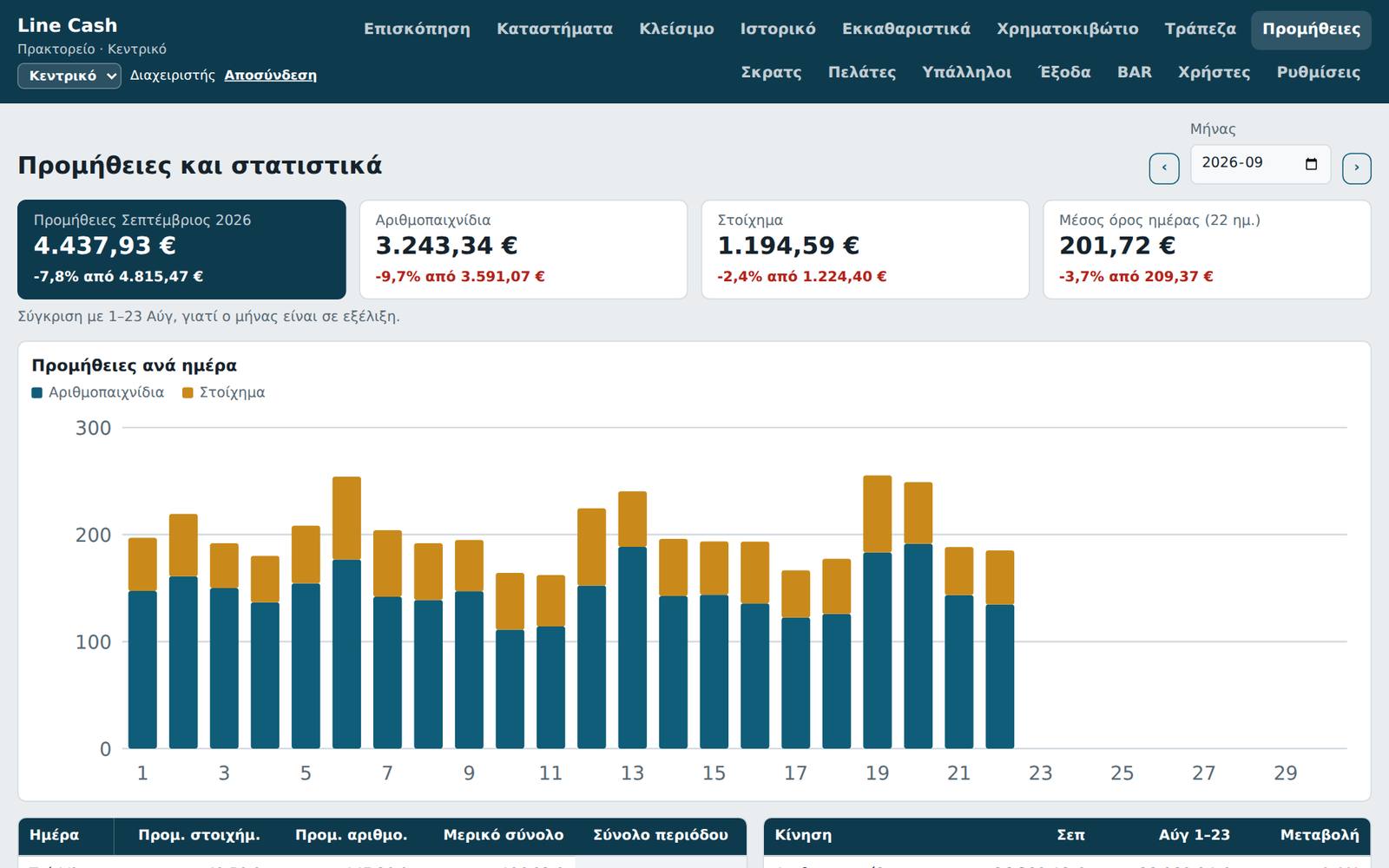Open Εκκαθαριστικά section
Viewport: 1389px width, 868px height.
pos(906,29)
